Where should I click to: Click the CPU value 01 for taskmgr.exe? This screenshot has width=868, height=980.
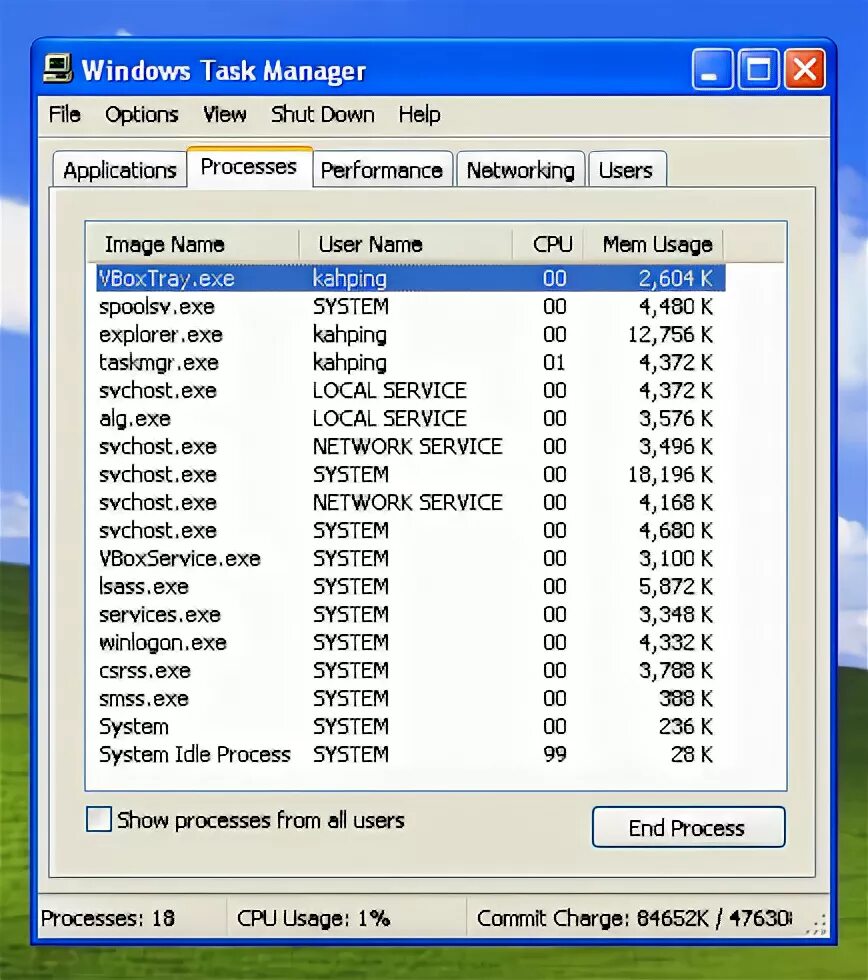click(554, 362)
